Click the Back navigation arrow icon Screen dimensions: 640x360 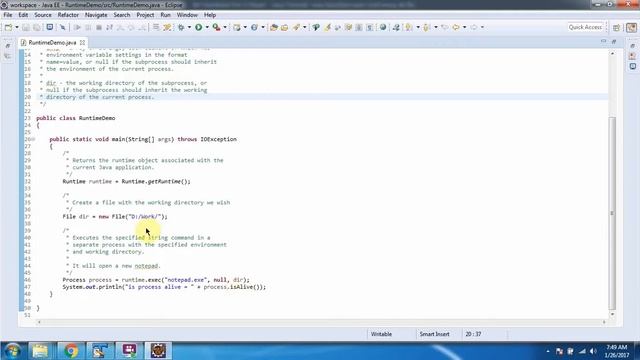pos(456,27)
